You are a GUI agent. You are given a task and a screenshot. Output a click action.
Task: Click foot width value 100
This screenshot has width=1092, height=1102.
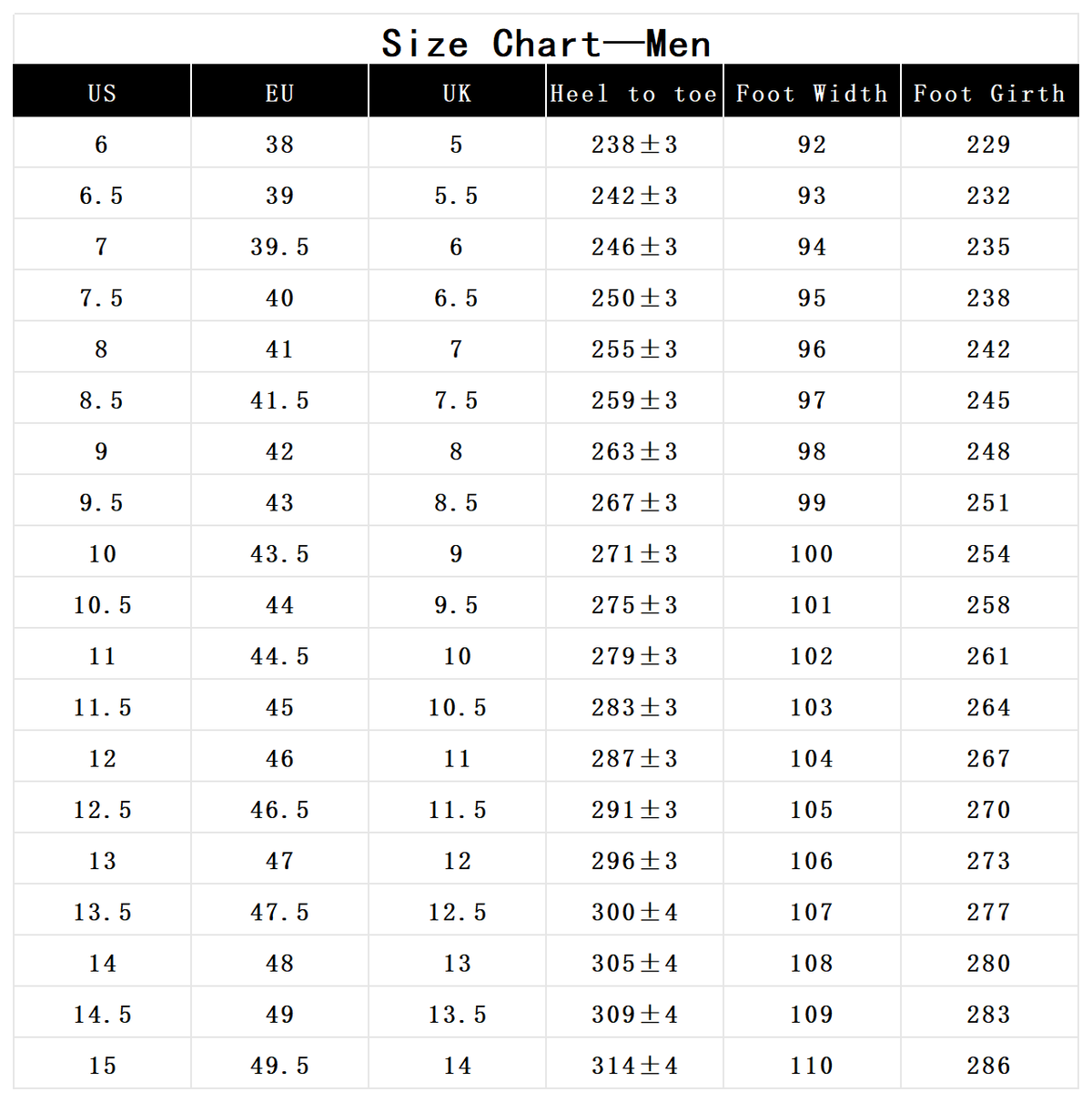pyautogui.click(x=812, y=552)
